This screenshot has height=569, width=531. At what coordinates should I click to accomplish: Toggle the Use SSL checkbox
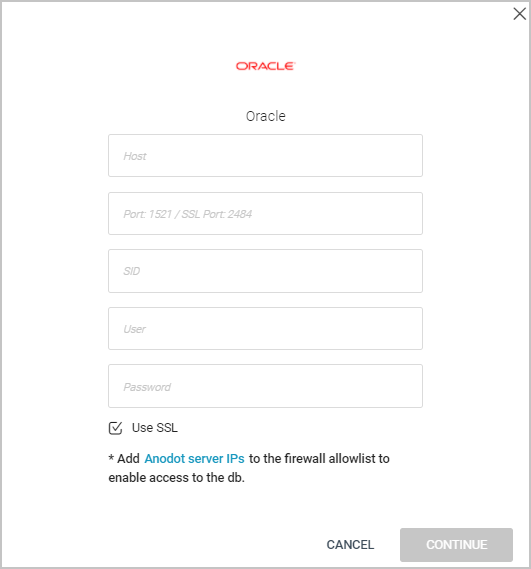pyautogui.click(x=115, y=428)
